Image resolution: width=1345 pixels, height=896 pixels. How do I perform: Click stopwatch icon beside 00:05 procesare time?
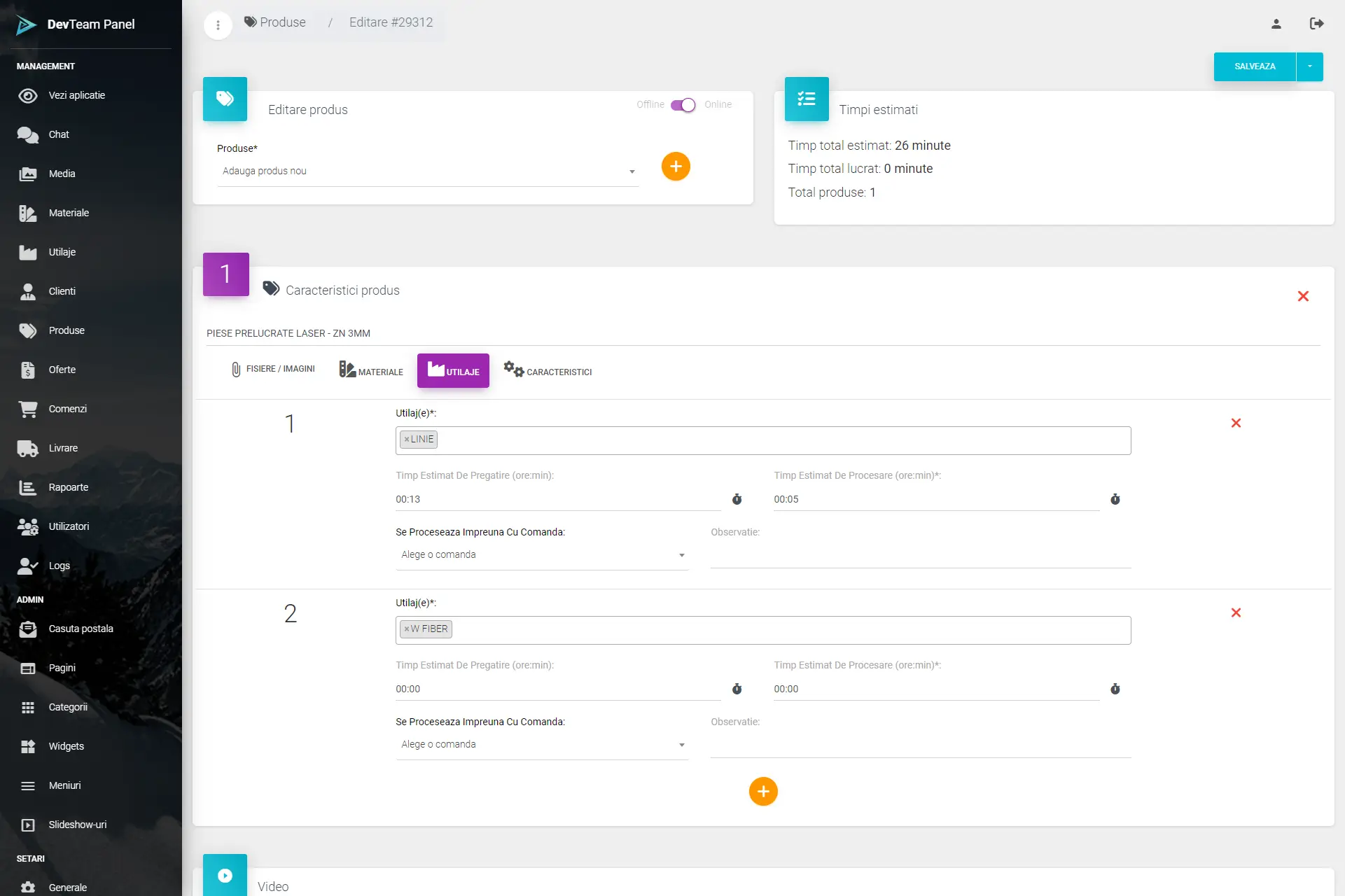1115,499
